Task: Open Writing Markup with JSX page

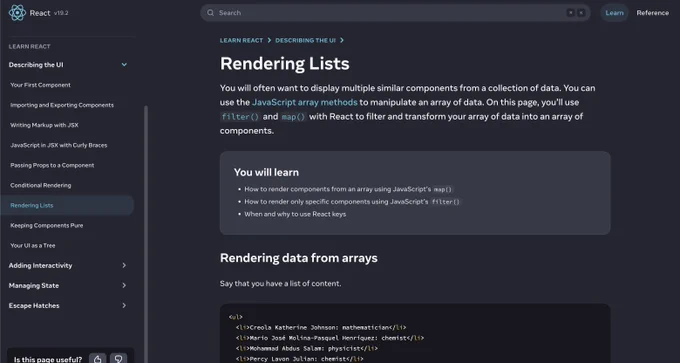Action: [x=44, y=125]
